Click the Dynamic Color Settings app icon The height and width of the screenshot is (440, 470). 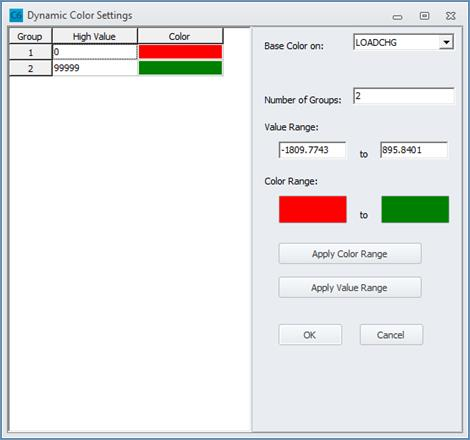coord(16,16)
